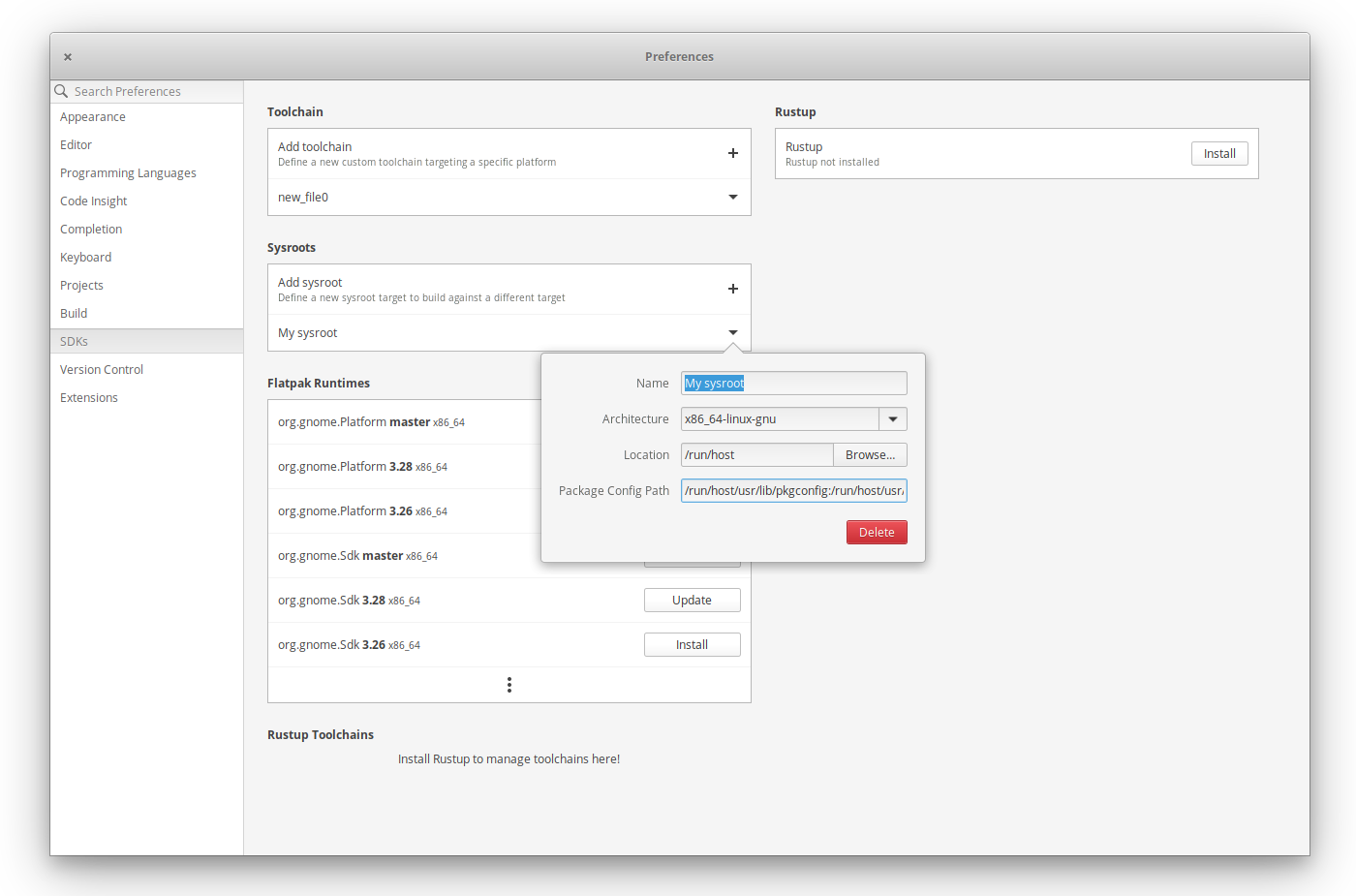Click the plus icon for Add toolchain

[x=733, y=153]
